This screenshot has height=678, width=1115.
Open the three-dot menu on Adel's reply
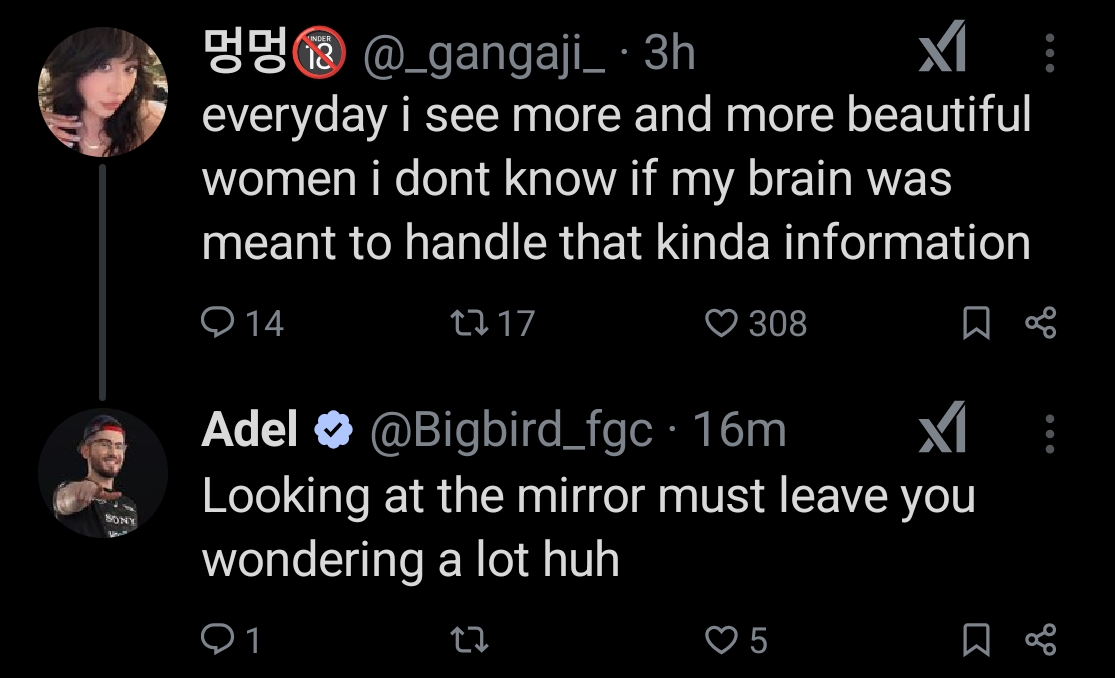[1050, 433]
